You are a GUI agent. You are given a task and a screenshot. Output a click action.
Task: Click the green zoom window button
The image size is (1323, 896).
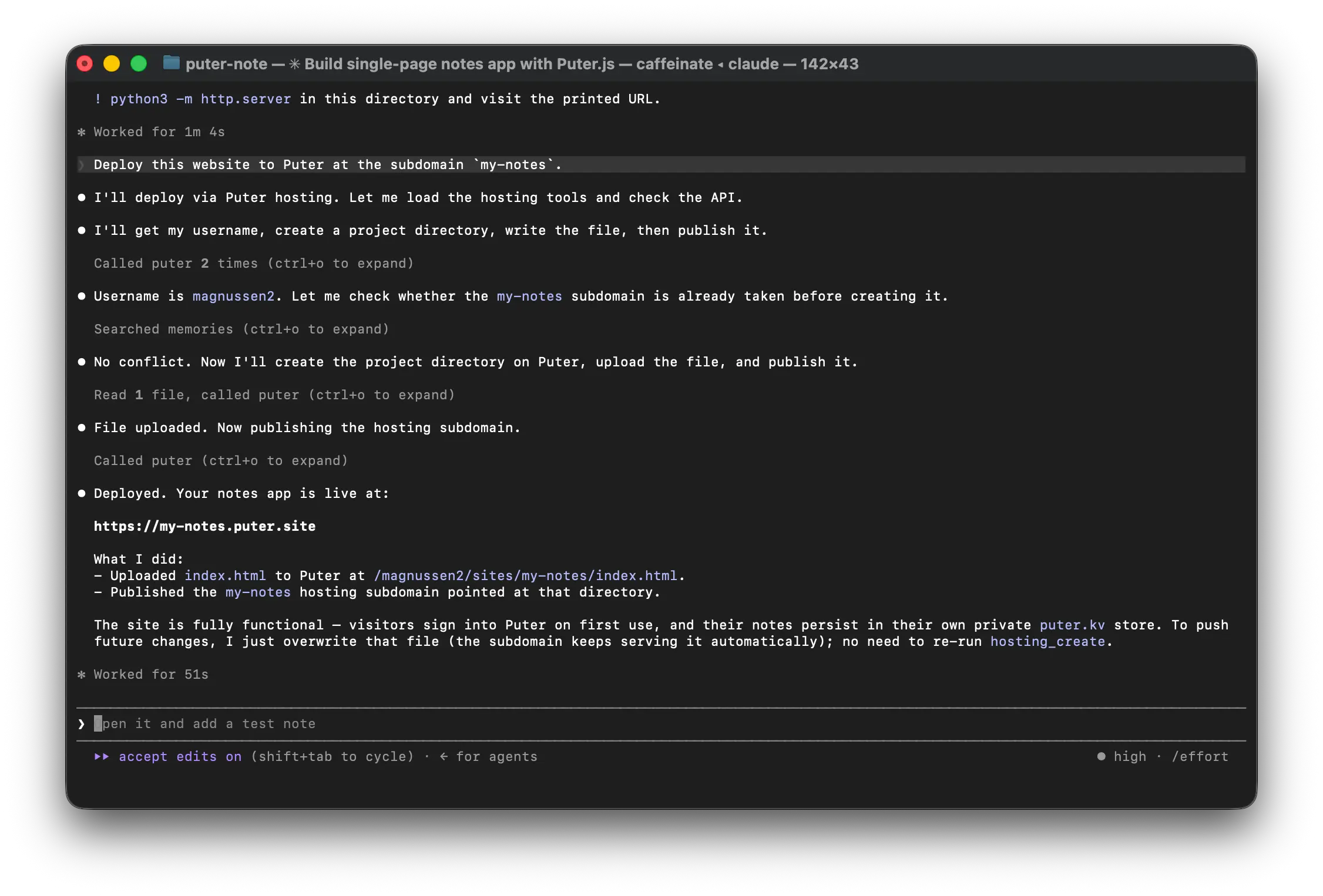(139, 63)
